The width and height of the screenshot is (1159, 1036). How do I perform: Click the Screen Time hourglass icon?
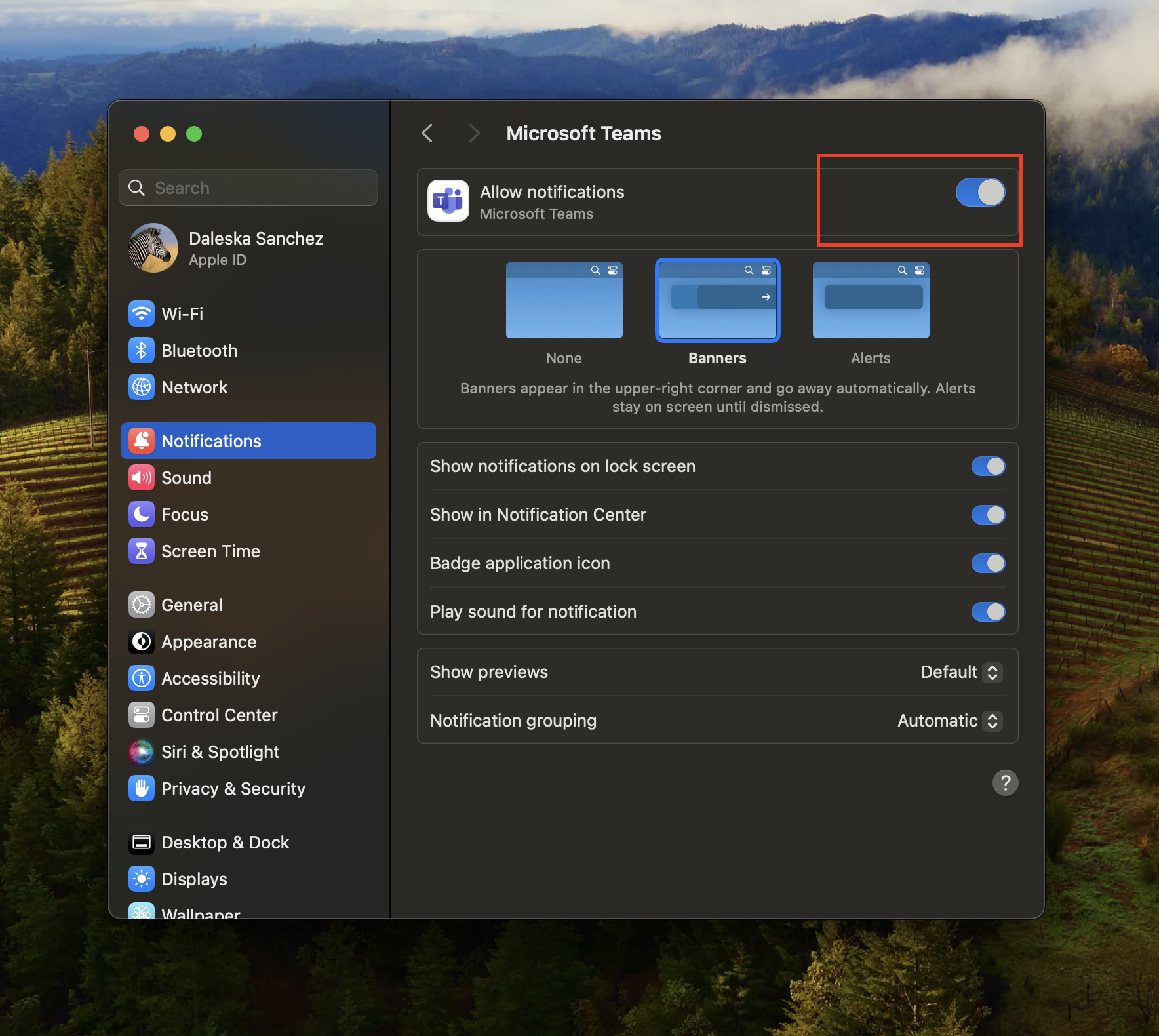click(x=142, y=551)
